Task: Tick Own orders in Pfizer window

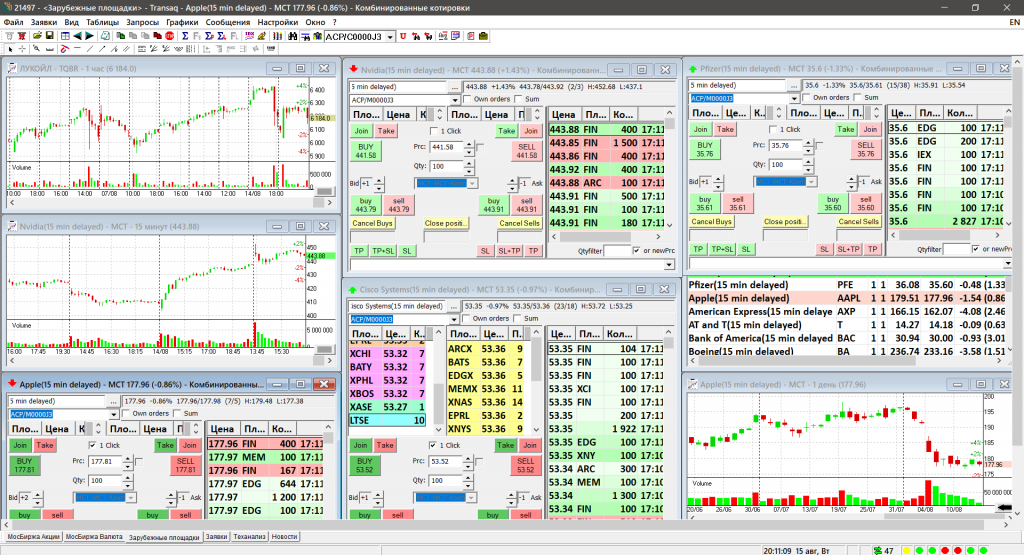Action: (807, 98)
